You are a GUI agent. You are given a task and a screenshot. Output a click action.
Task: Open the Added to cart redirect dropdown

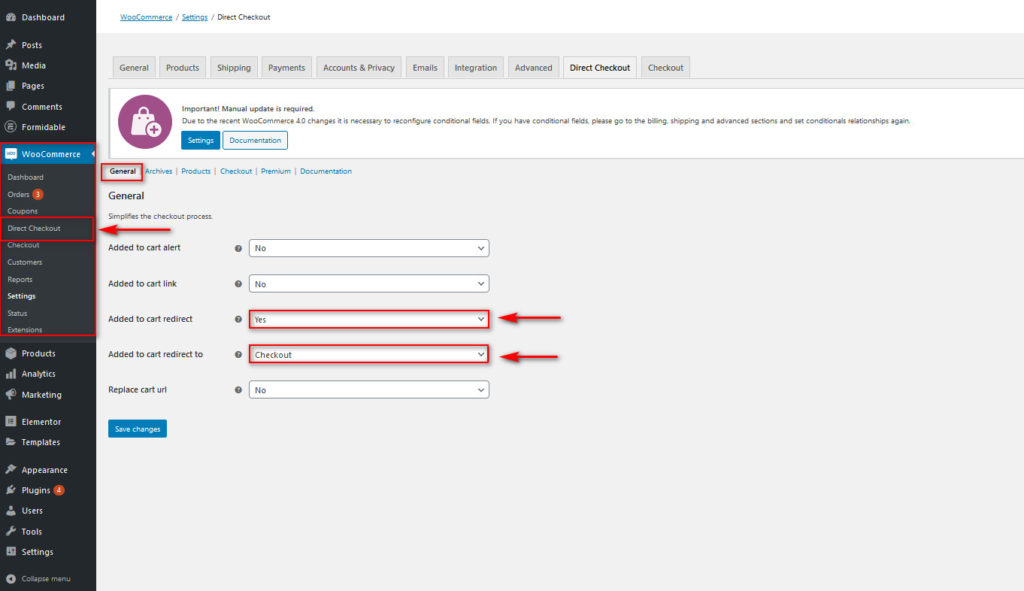pyautogui.click(x=369, y=319)
